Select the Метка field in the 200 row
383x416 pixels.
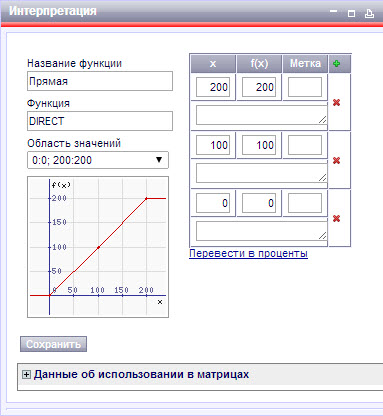[305, 87]
